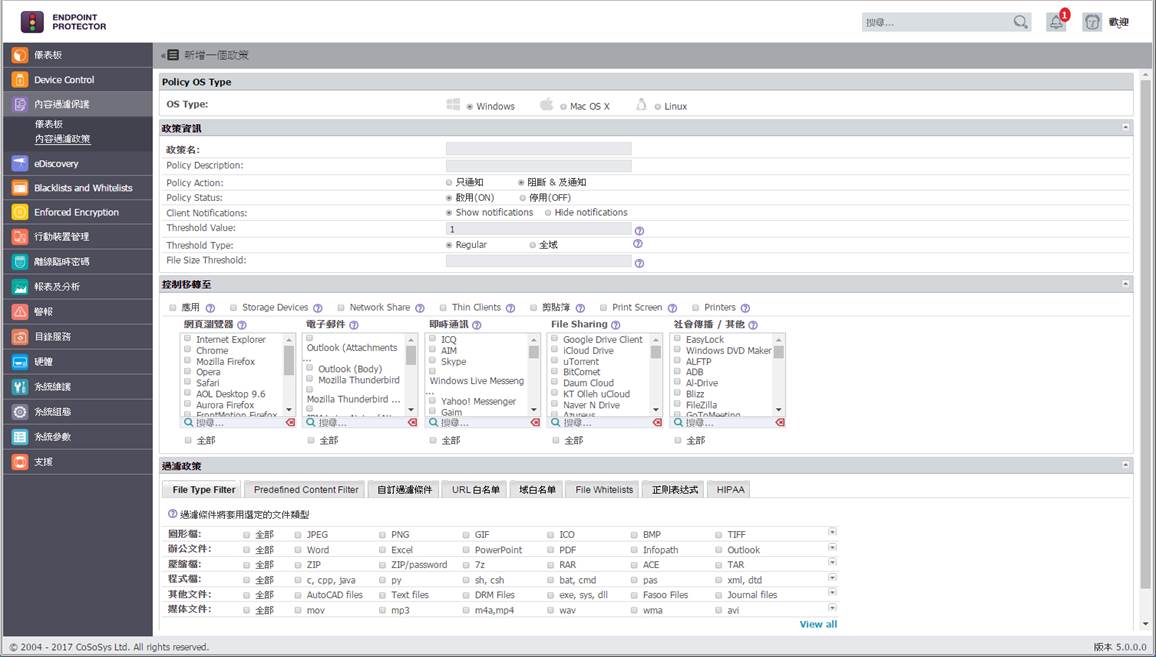Click the eDiscovery sidebar icon

point(20,164)
